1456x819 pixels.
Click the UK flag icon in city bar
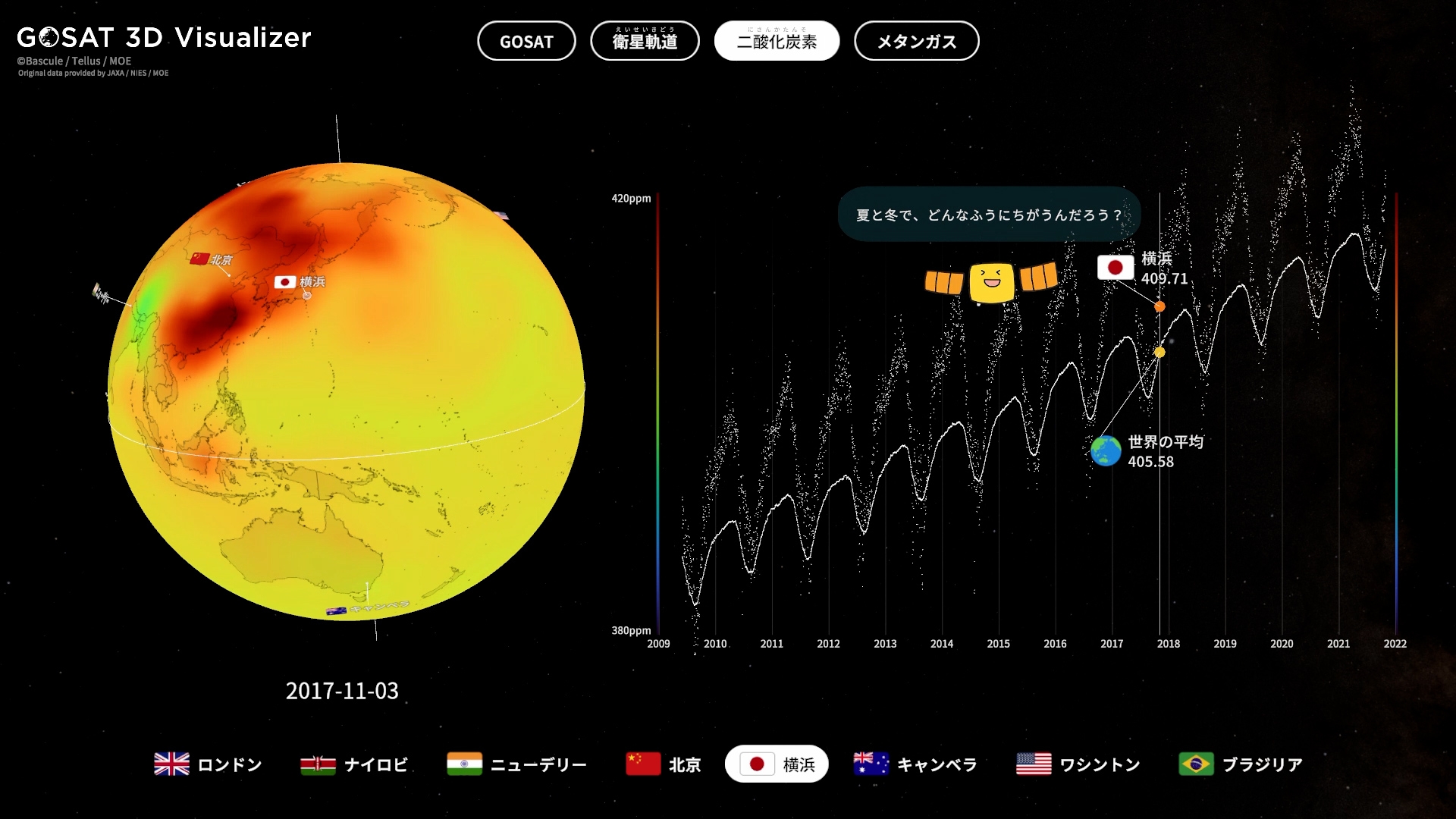point(172,764)
